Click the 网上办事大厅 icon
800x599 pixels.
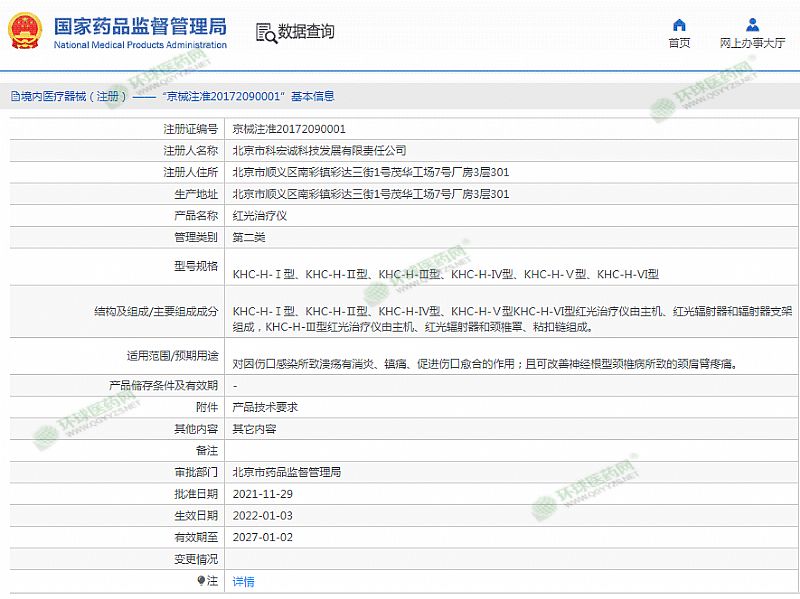[752, 25]
